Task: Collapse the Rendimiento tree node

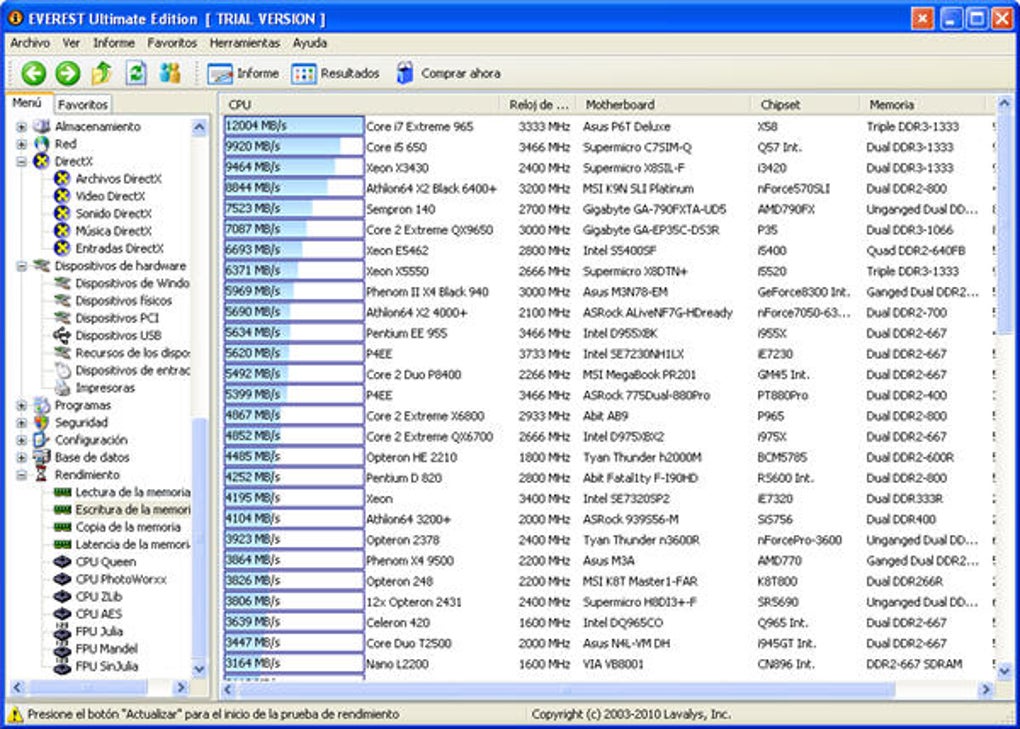Action: pyautogui.click(x=22, y=475)
